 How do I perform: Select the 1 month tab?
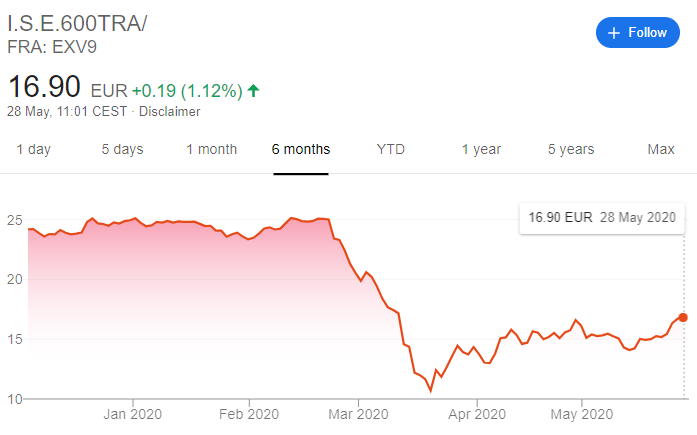coord(211,149)
